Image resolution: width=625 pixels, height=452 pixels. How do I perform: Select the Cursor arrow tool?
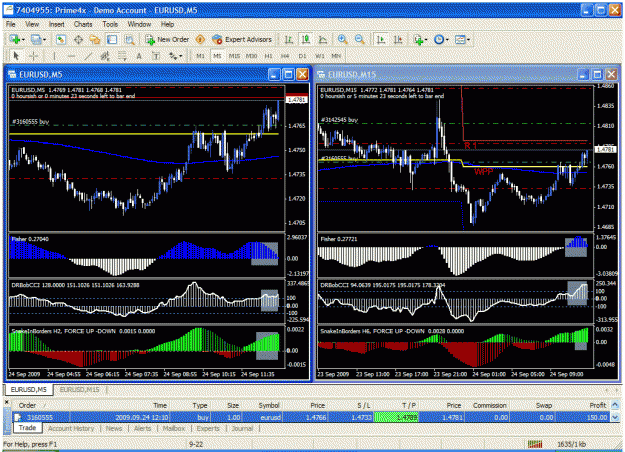[x=16, y=56]
